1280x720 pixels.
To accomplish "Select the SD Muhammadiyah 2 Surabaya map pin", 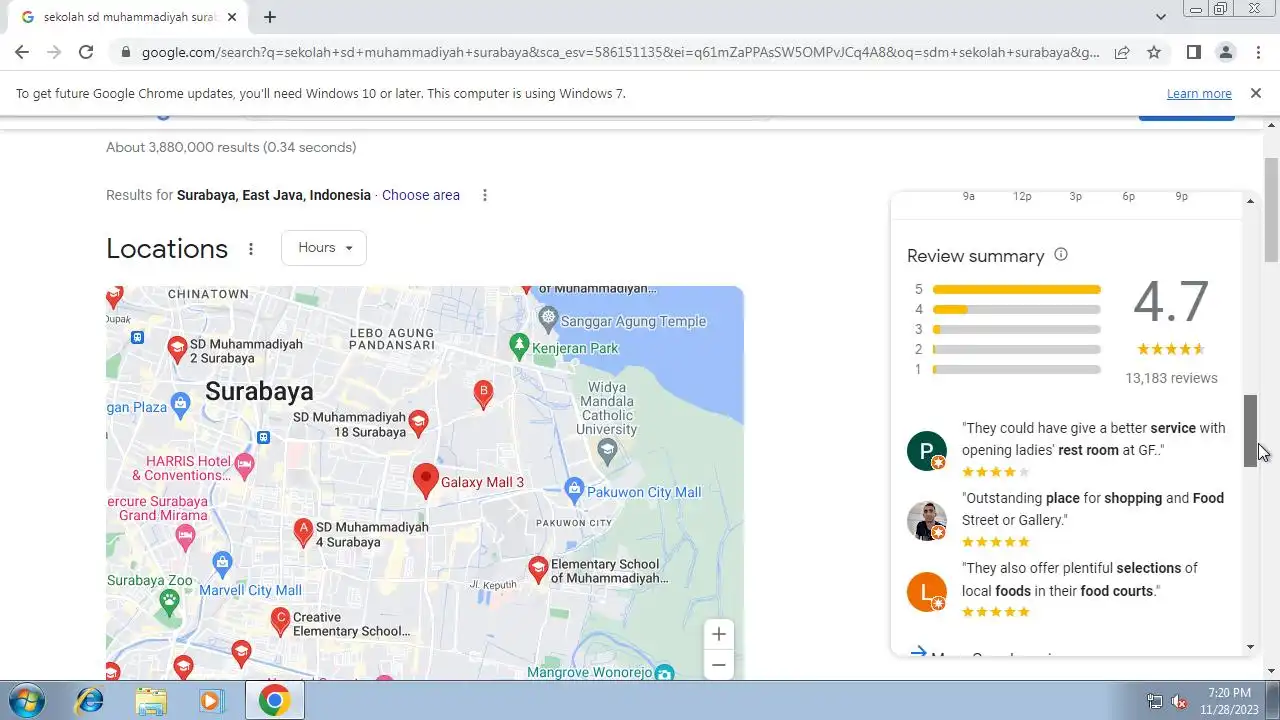I will 177,348.
